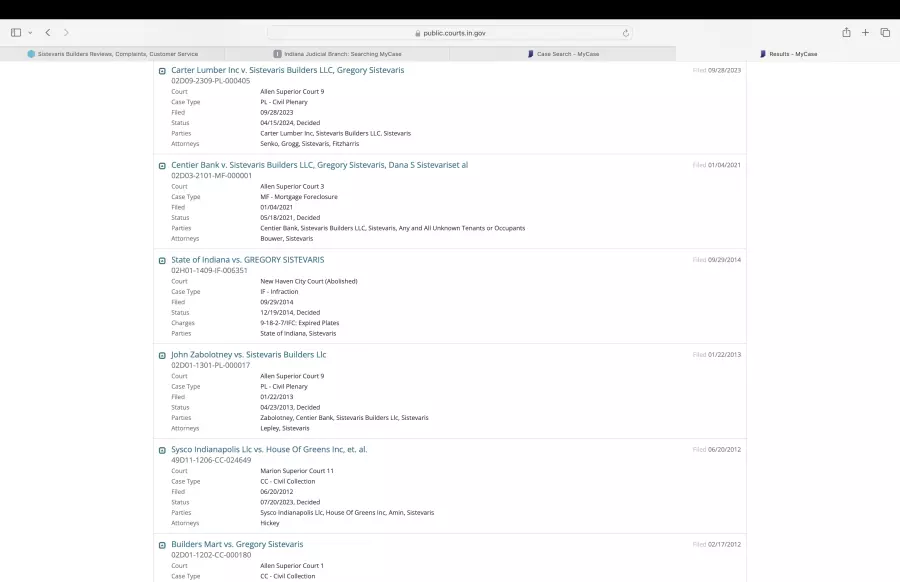Screen dimensions: 900x582
Task: Collapse the Carter Lumber Inc case entry
Action: click(x=163, y=71)
